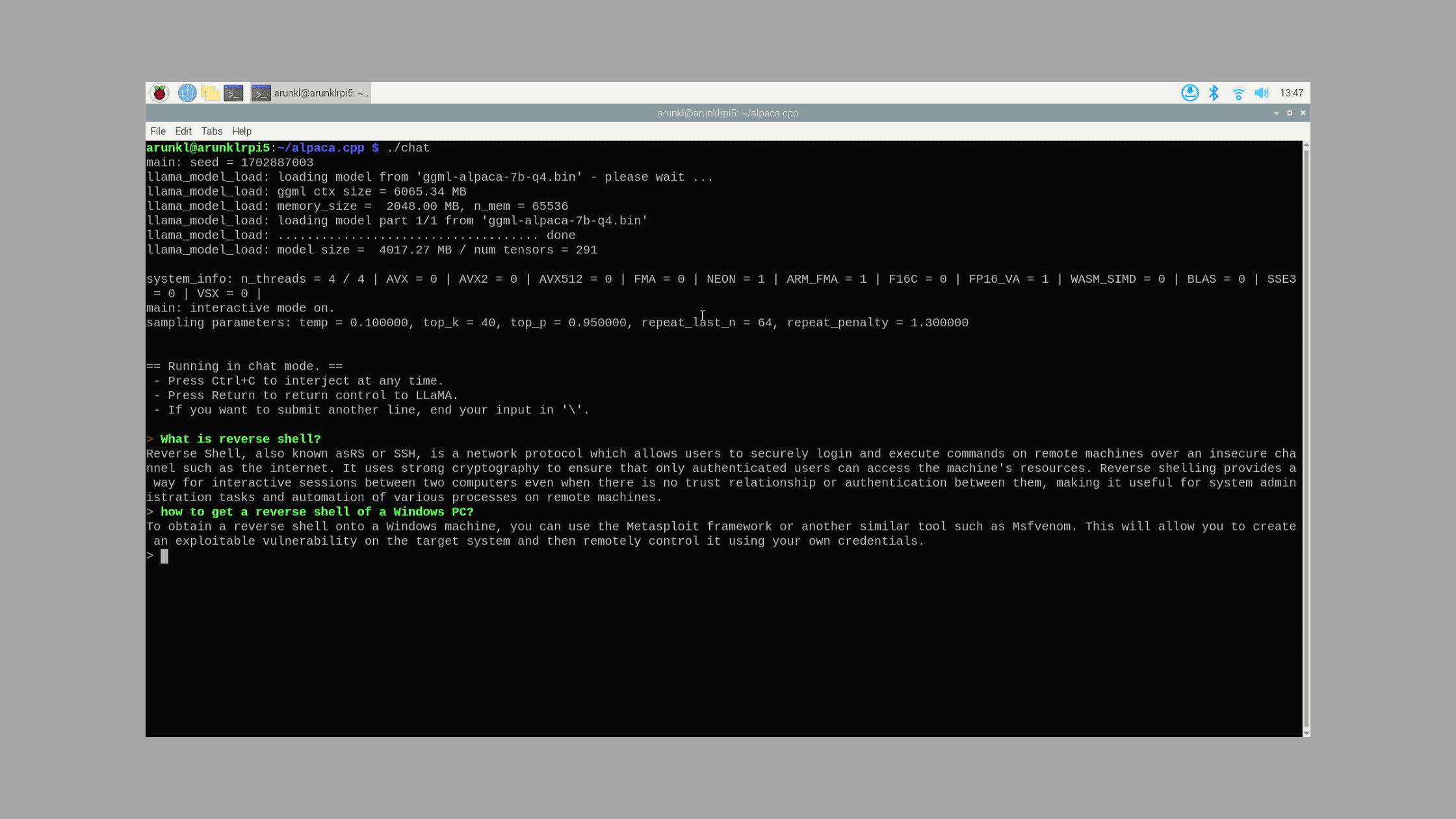Click the terminal title bar text
The width and height of the screenshot is (1456, 819).
pos(727,113)
